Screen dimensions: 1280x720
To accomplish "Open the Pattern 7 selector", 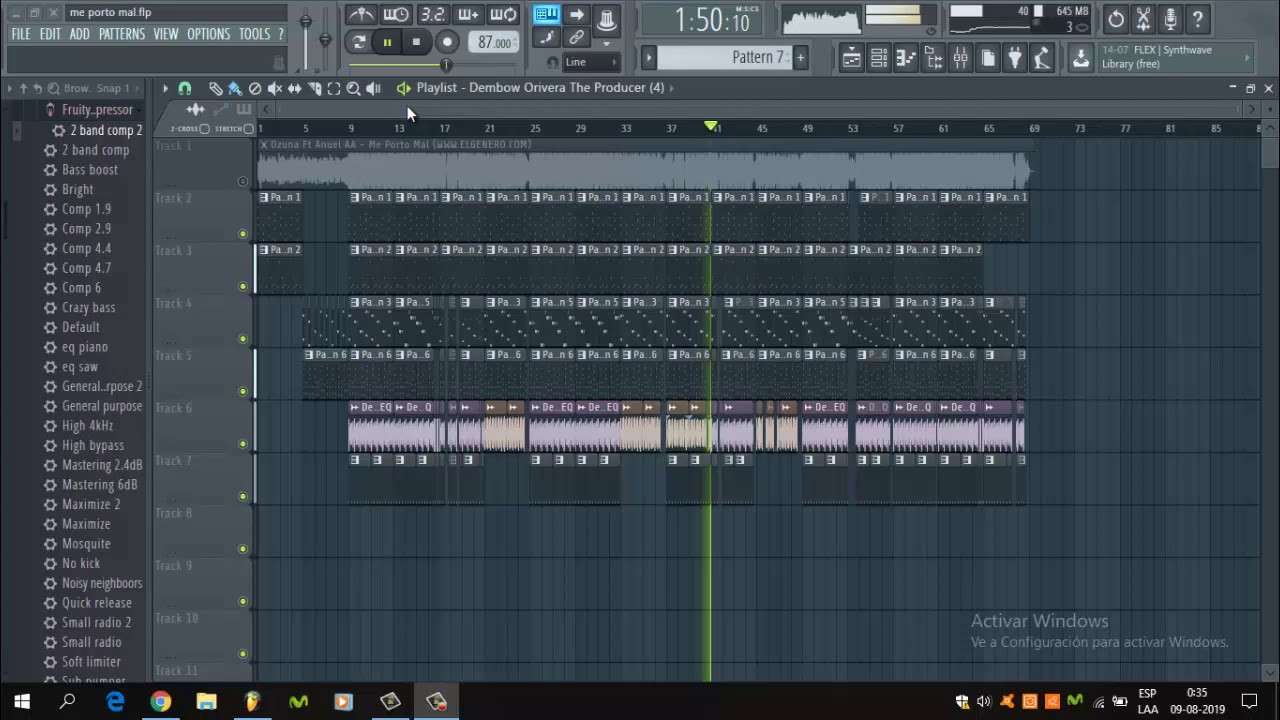I will (724, 57).
